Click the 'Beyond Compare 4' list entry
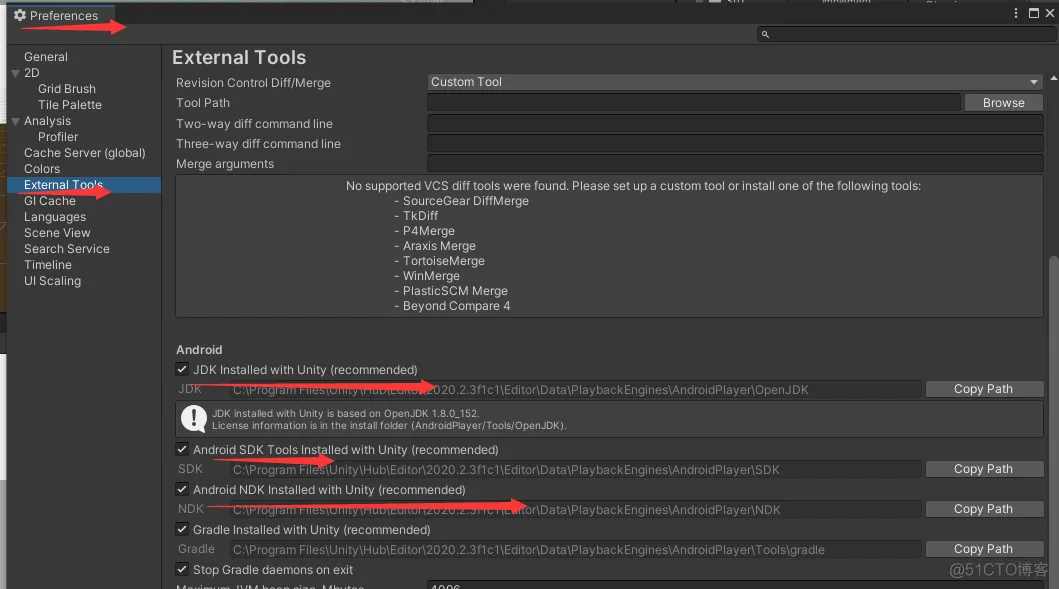Viewport: 1059px width, 589px height. tap(457, 306)
